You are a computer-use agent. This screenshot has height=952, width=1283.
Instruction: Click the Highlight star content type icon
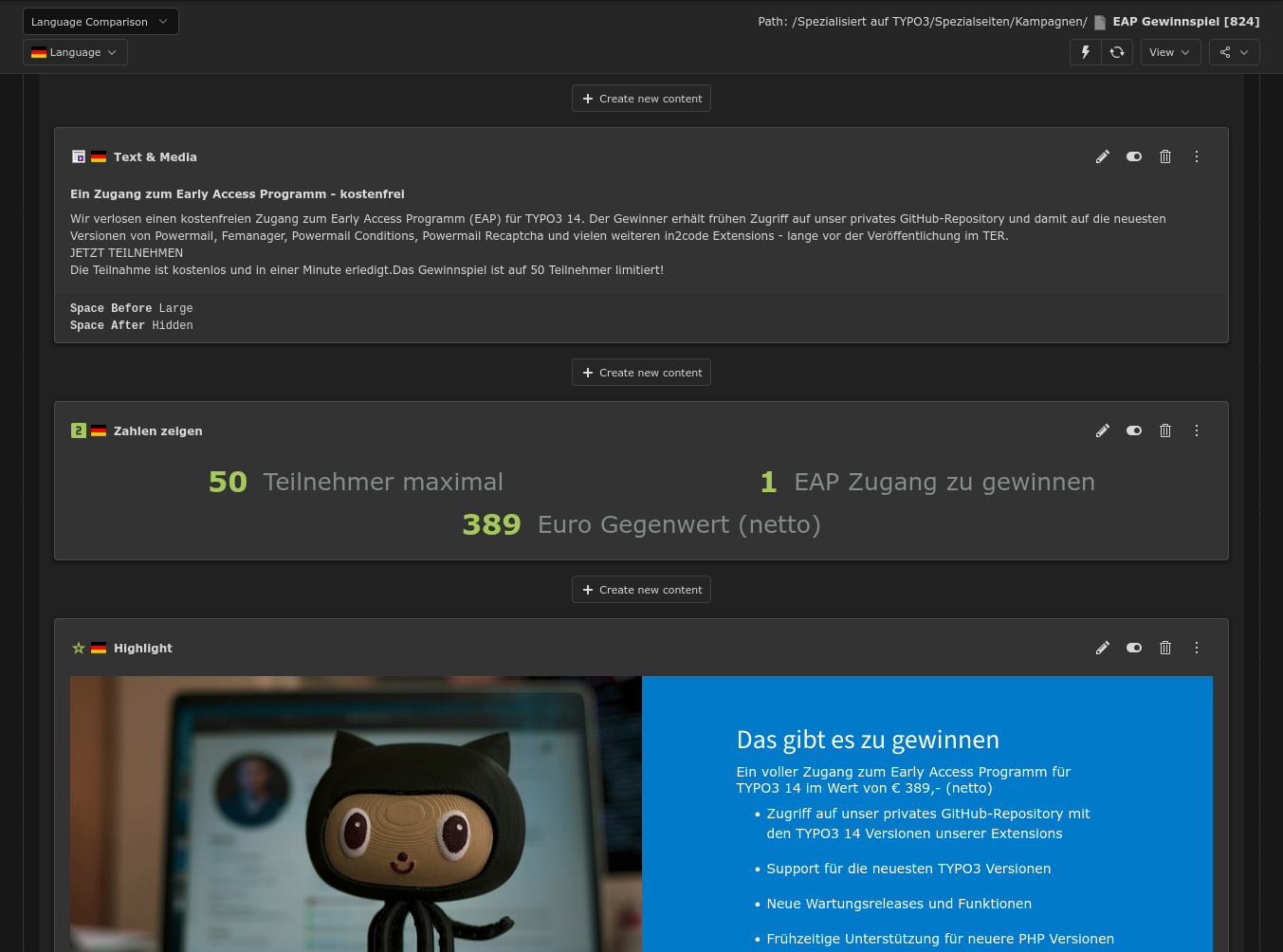pyautogui.click(x=79, y=648)
